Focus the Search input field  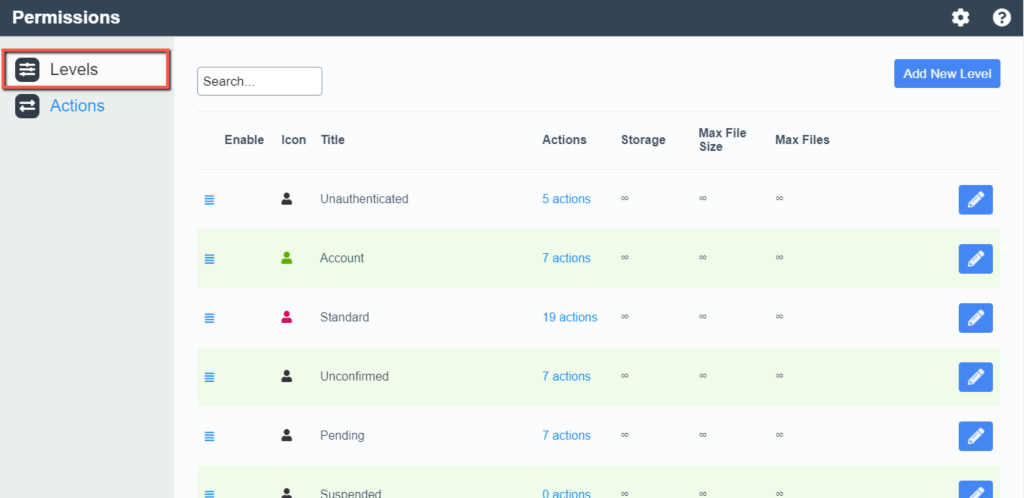pos(259,82)
